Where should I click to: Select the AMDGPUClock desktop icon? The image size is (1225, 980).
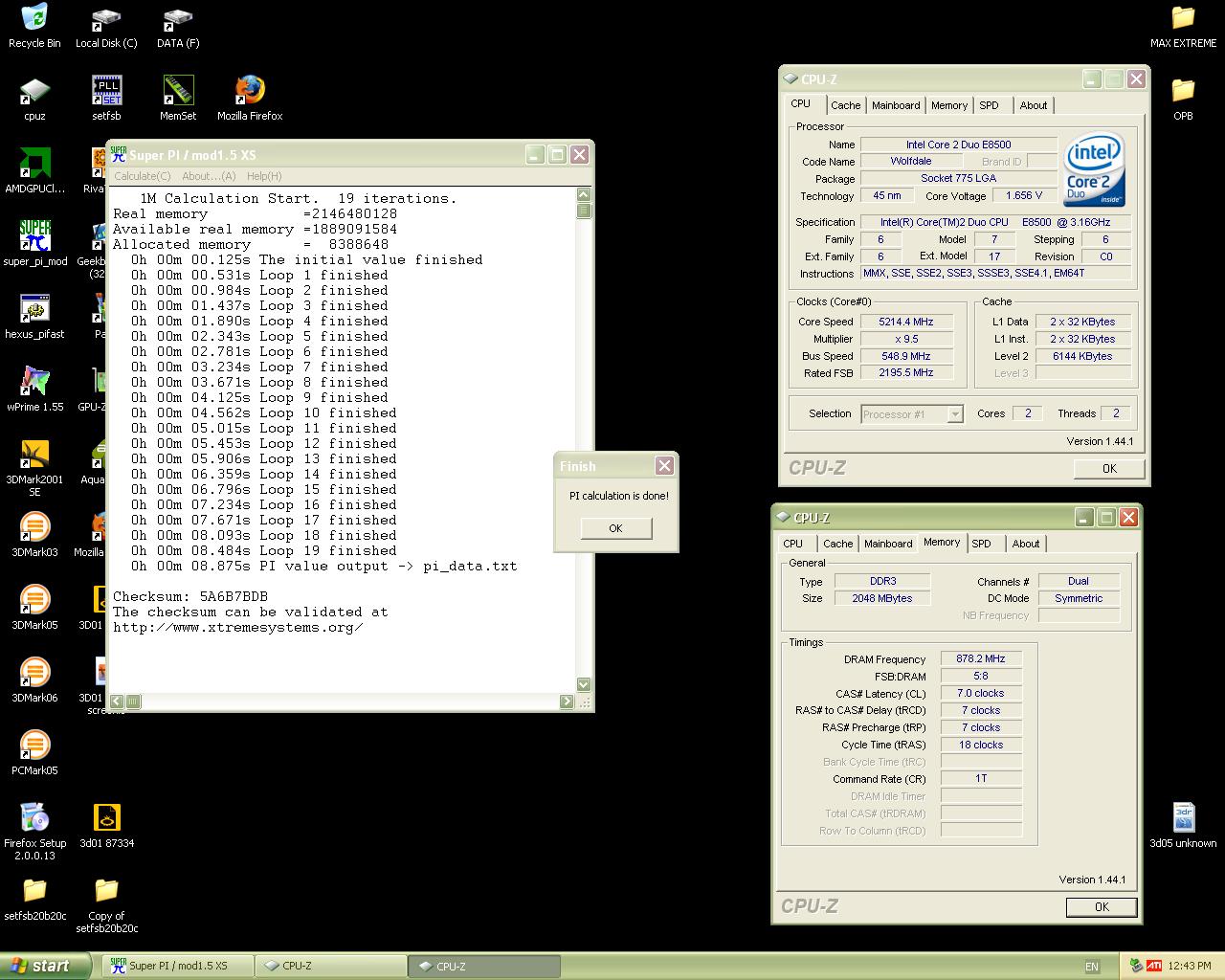[x=34, y=171]
